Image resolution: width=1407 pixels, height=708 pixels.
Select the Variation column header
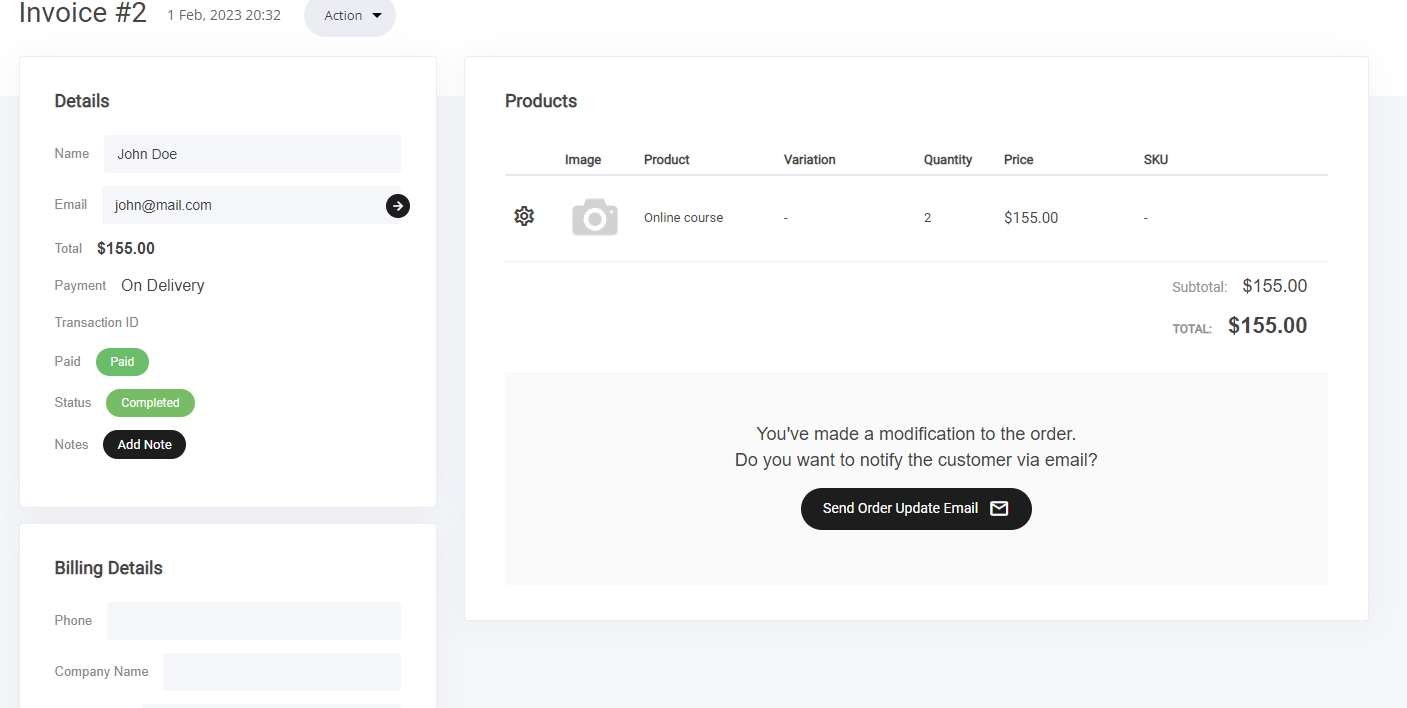(x=809, y=160)
